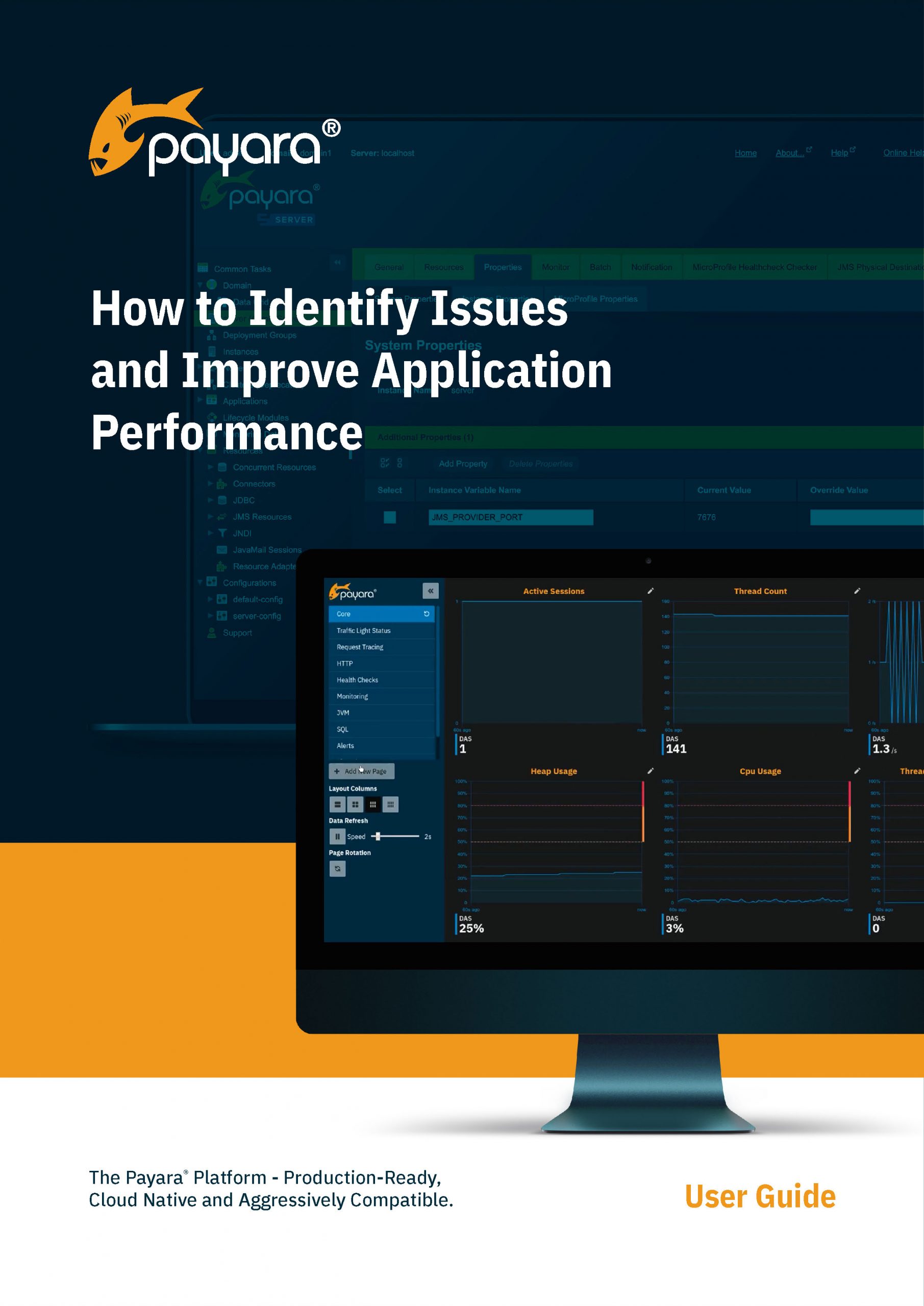Click the reset icon on Core page
This screenshot has height=1306, width=924.
tap(426, 614)
